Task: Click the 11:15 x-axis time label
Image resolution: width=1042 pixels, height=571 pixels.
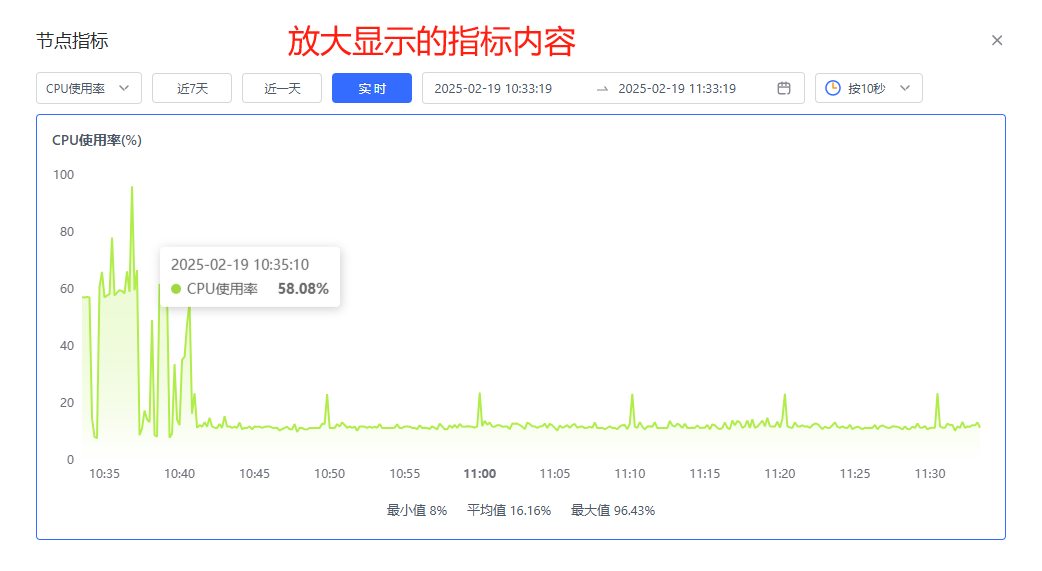Action: pos(704,474)
